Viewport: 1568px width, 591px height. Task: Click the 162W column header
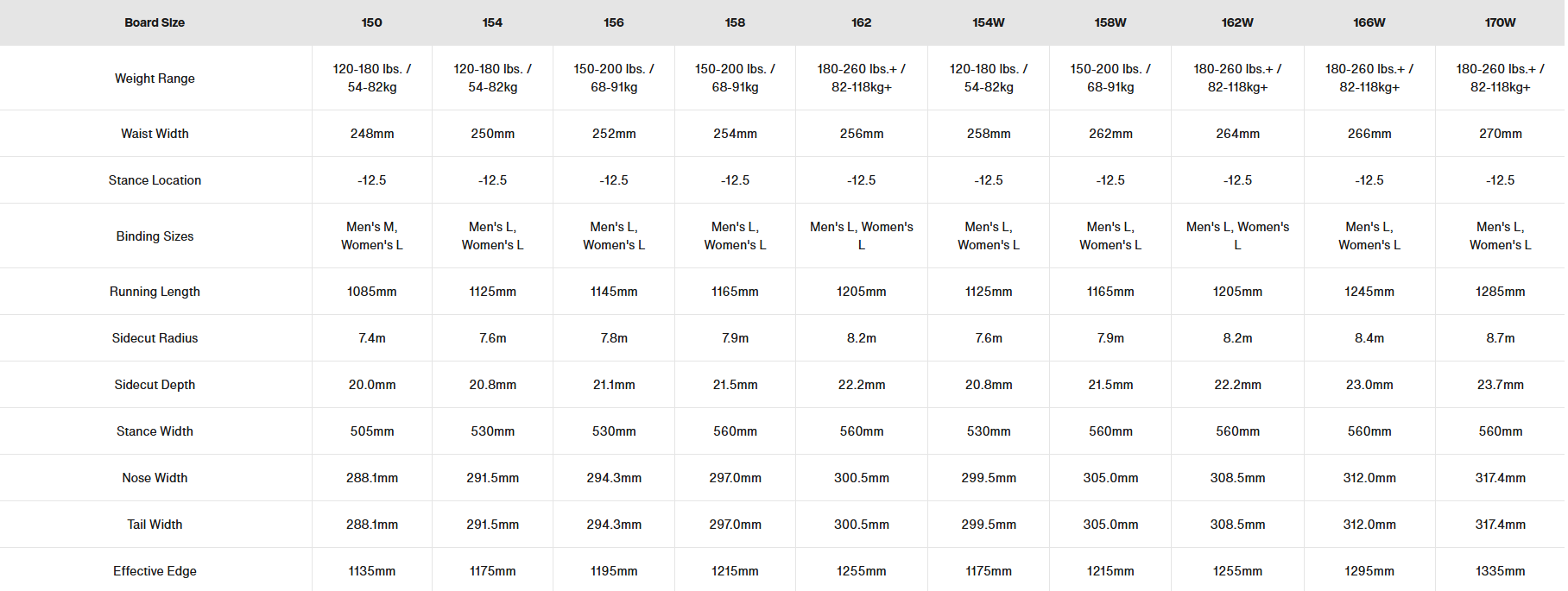click(1236, 22)
